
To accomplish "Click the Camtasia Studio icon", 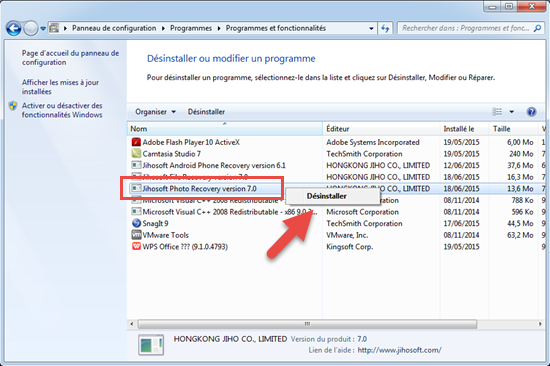I will pos(136,153).
